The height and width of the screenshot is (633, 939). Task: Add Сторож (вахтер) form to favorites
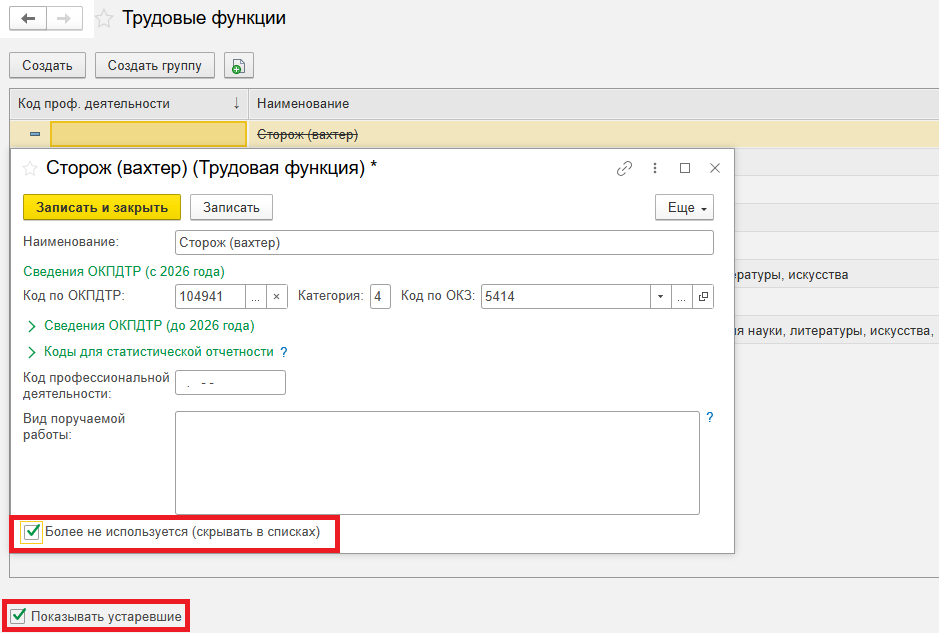pos(30,168)
